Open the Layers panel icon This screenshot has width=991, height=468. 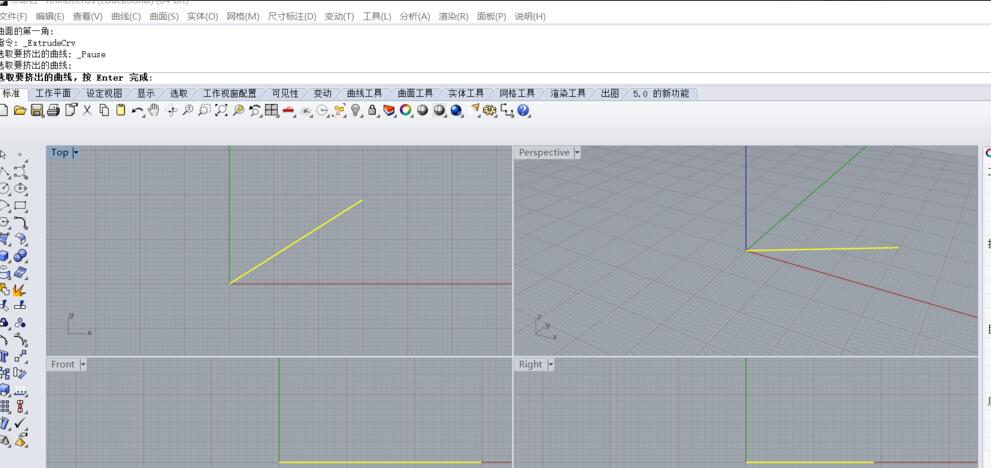coord(389,110)
